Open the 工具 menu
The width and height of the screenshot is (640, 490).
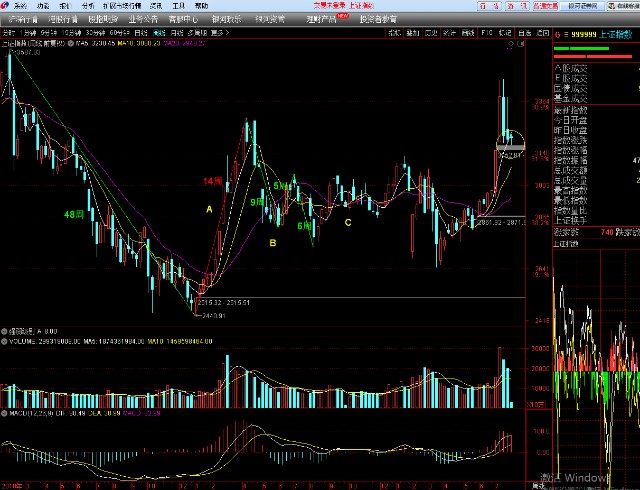[178, 6]
